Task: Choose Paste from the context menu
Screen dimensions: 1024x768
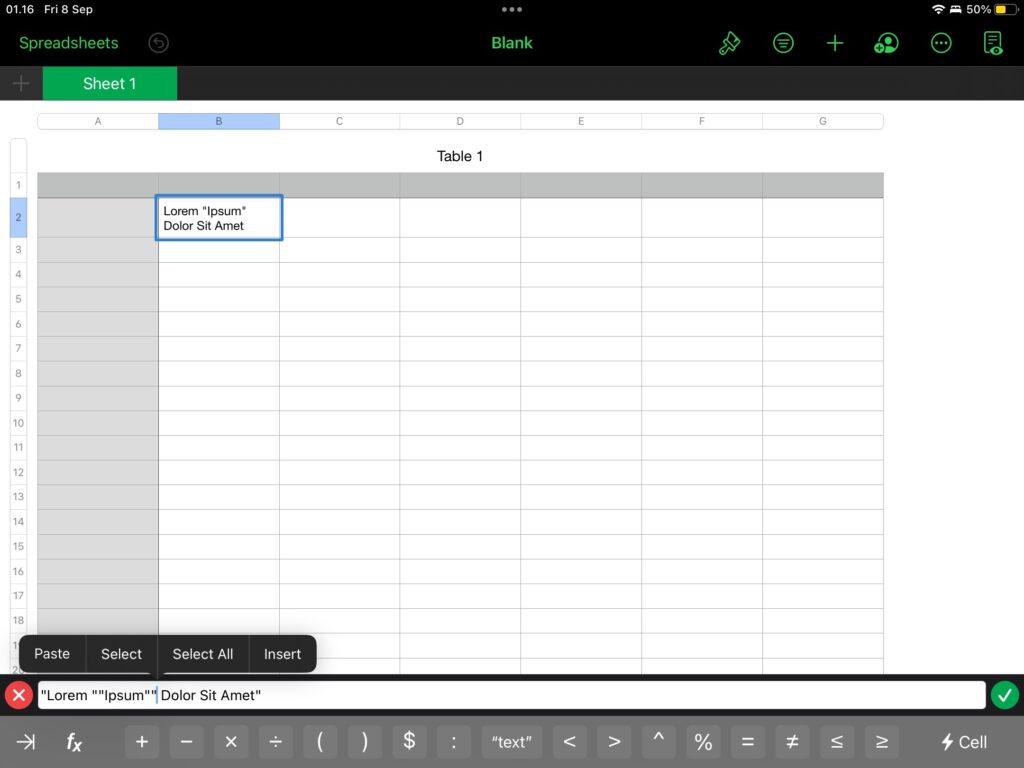Action: click(52, 654)
